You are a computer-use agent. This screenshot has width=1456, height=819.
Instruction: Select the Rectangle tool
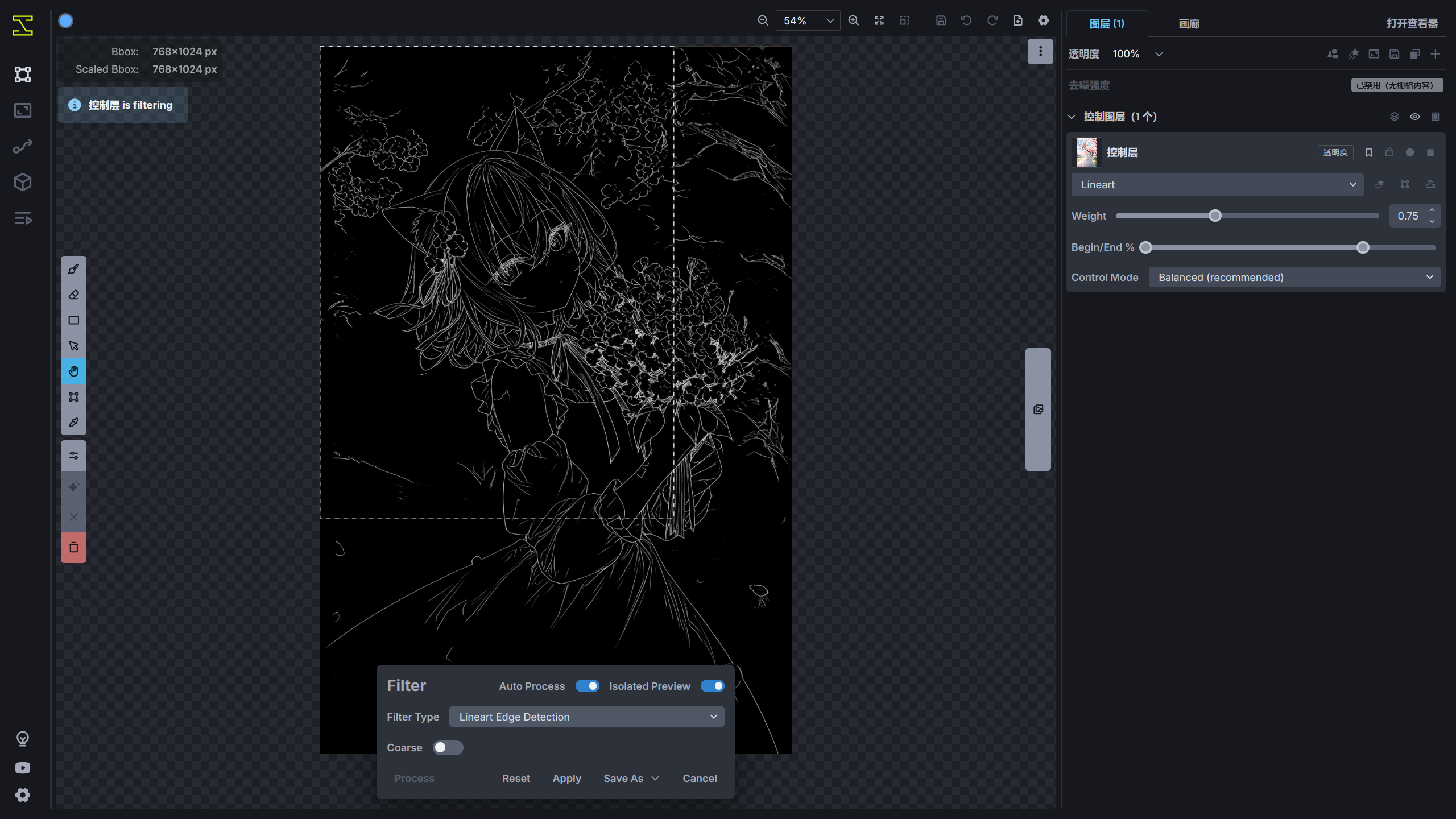click(x=73, y=320)
